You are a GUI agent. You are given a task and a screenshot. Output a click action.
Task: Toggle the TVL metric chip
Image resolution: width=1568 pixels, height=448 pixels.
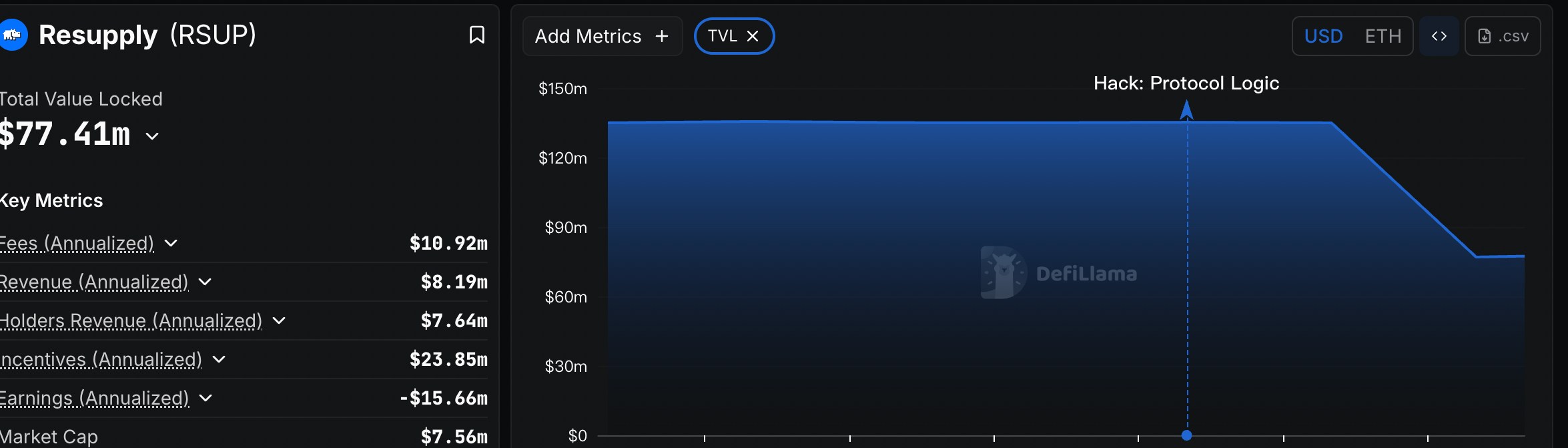[x=722, y=36]
